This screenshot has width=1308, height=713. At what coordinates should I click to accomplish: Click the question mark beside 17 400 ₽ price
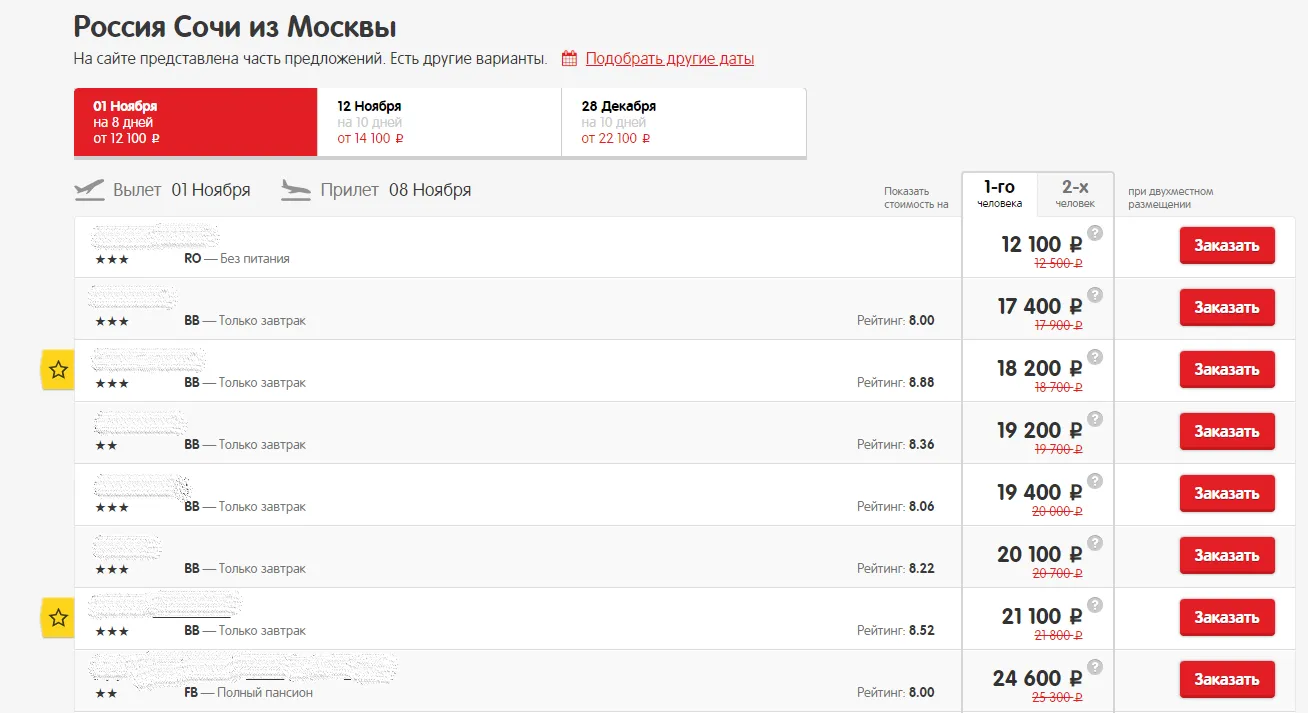pyautogui.click(x=1095, y=295)
